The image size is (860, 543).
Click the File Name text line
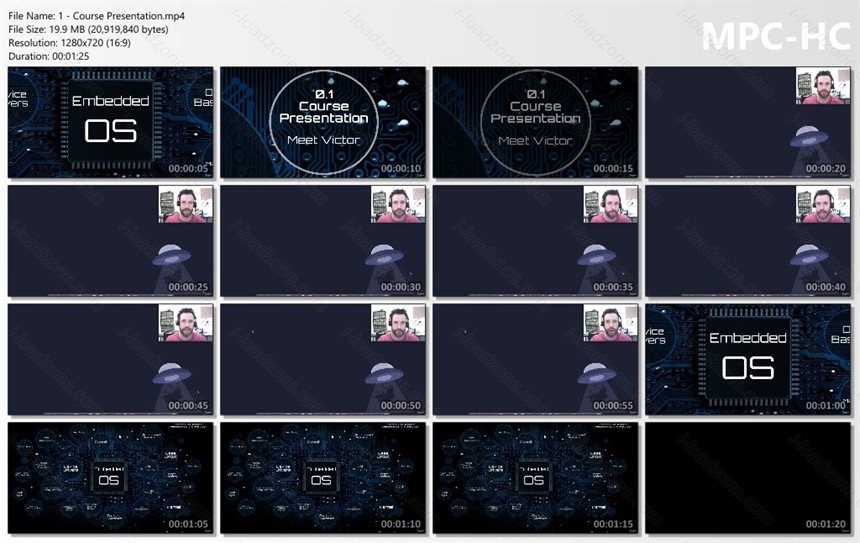(x=97, y=16)
